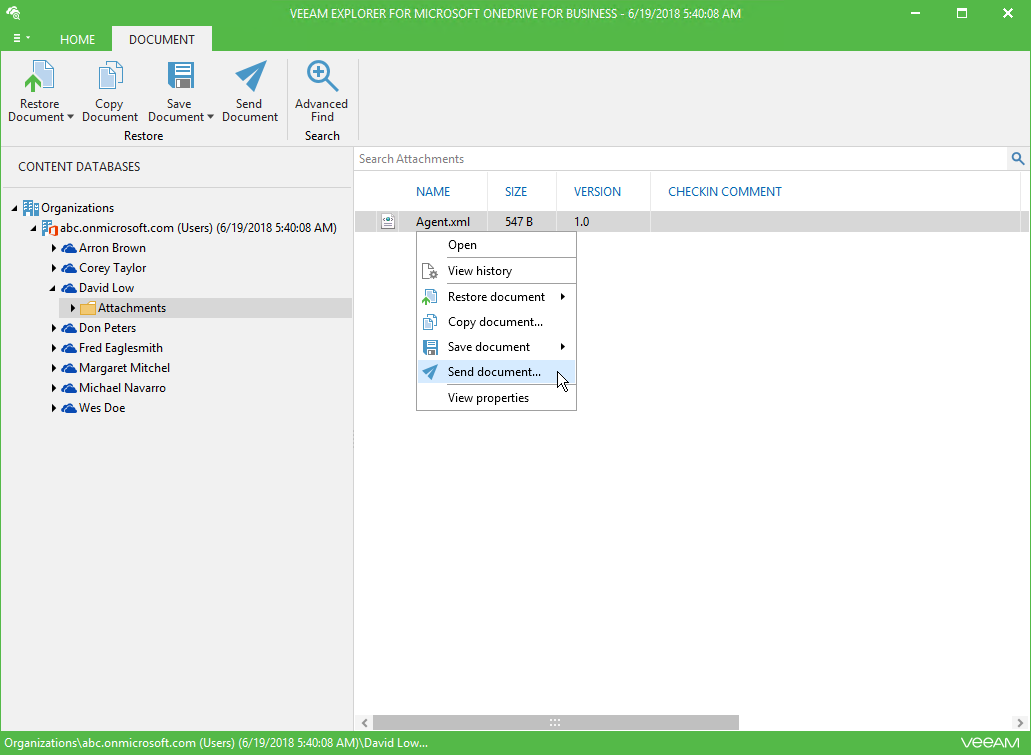Screen dimensions: 1031x755
Task: Expand the Corey Taylor node
Action: click(54, 268)
